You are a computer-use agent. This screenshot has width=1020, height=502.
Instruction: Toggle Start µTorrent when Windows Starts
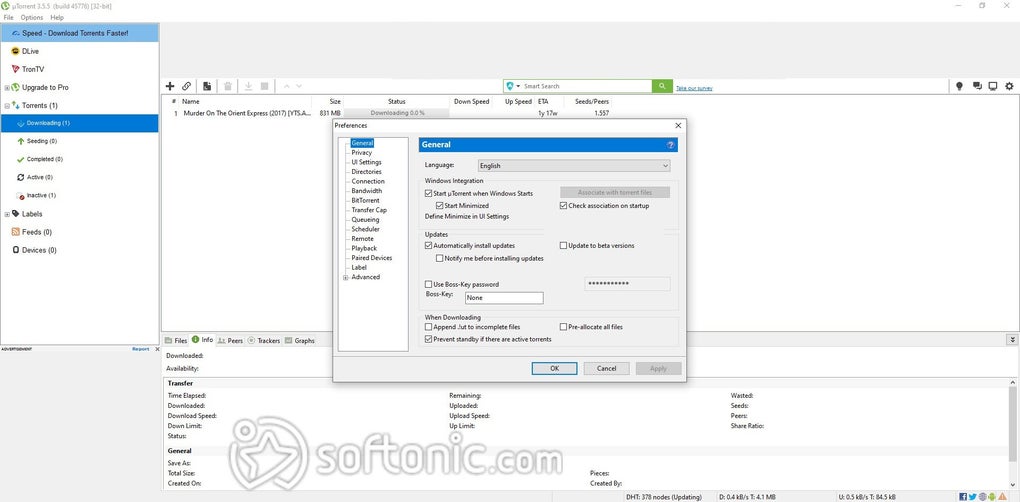(x=428, y=193)
